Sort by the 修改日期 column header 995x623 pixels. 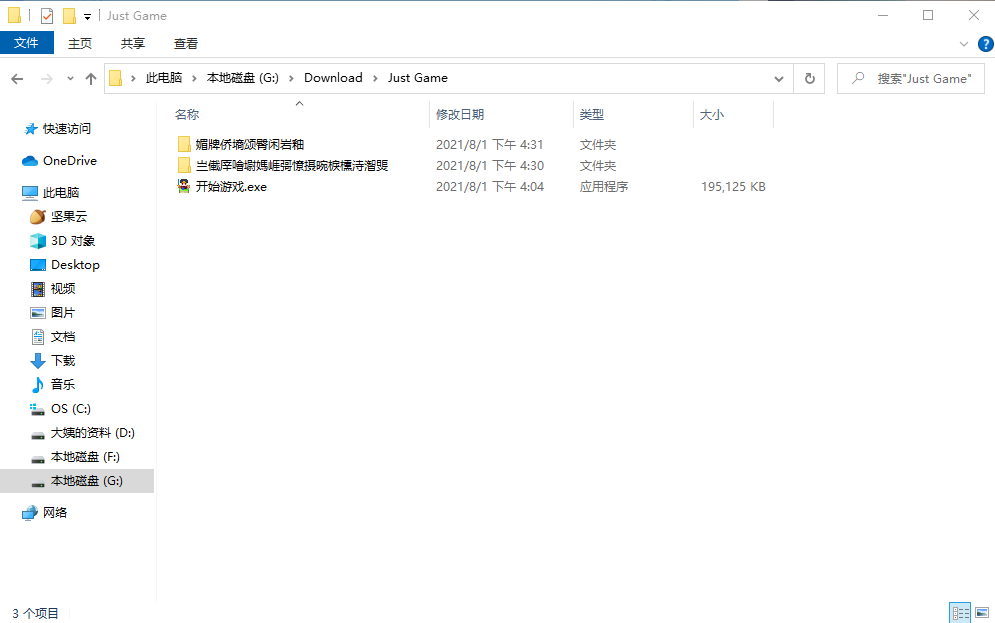(x=459, y=115)
